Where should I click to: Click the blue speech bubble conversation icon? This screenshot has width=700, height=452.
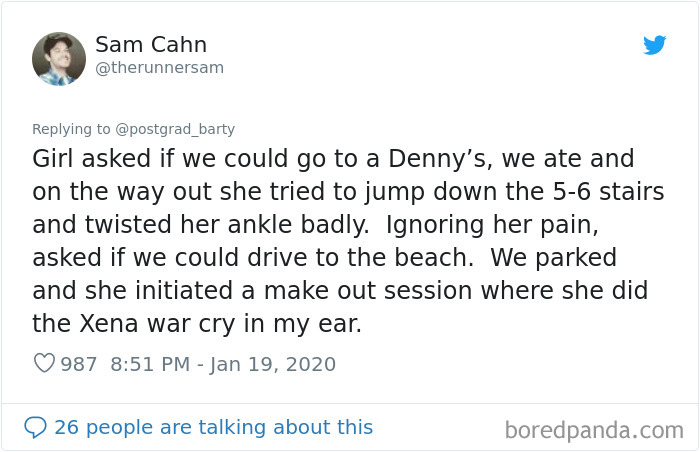pos(35,427)
